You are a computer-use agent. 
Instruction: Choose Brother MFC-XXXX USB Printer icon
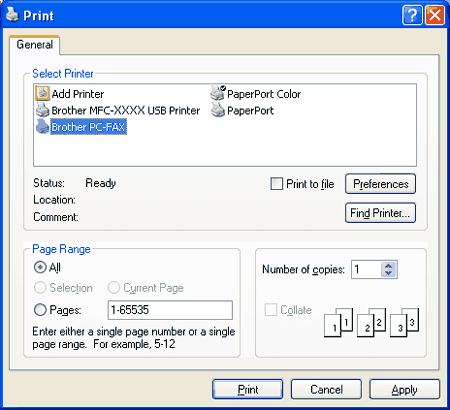pyautogui.click(x=43, y=110)
